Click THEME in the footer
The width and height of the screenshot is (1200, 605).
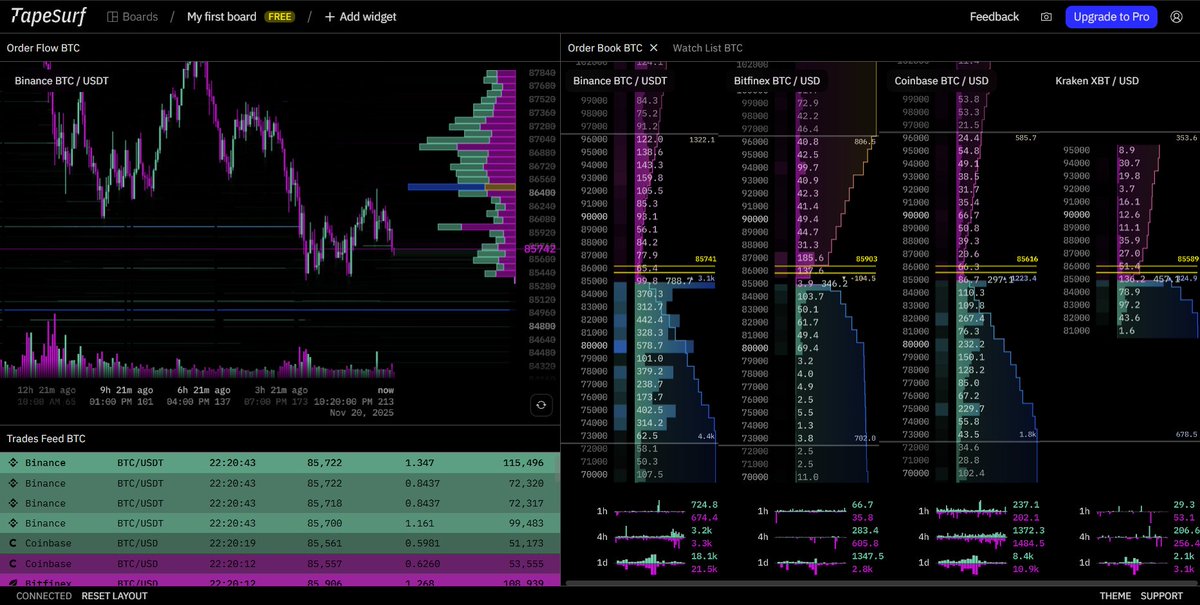[x=1115, y=596]
